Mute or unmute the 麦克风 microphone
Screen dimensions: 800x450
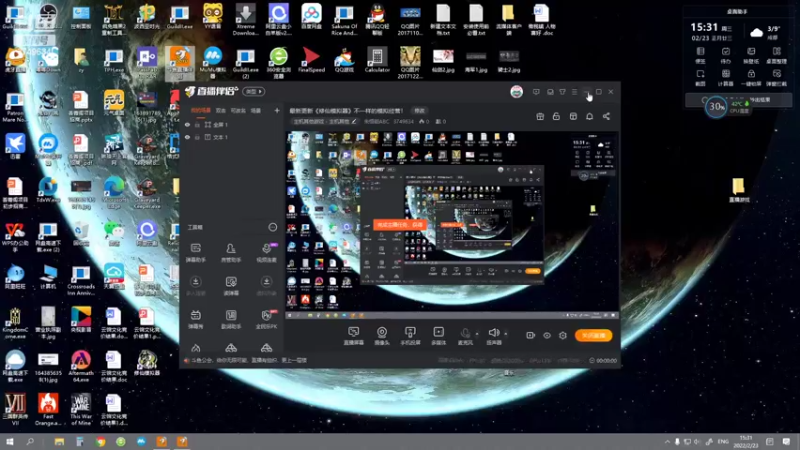click(465, 336)
